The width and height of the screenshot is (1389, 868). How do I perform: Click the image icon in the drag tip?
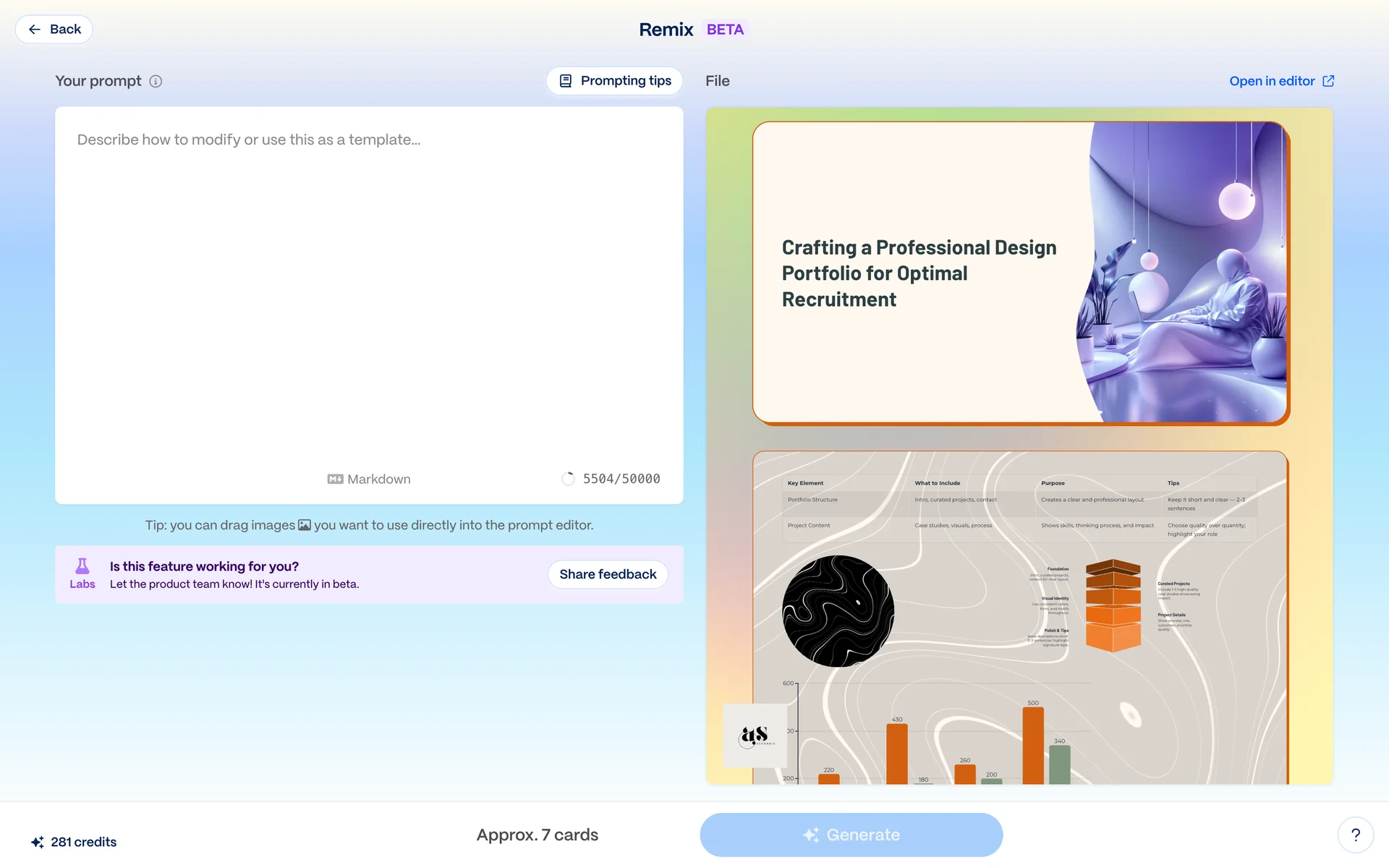point(305,525)
